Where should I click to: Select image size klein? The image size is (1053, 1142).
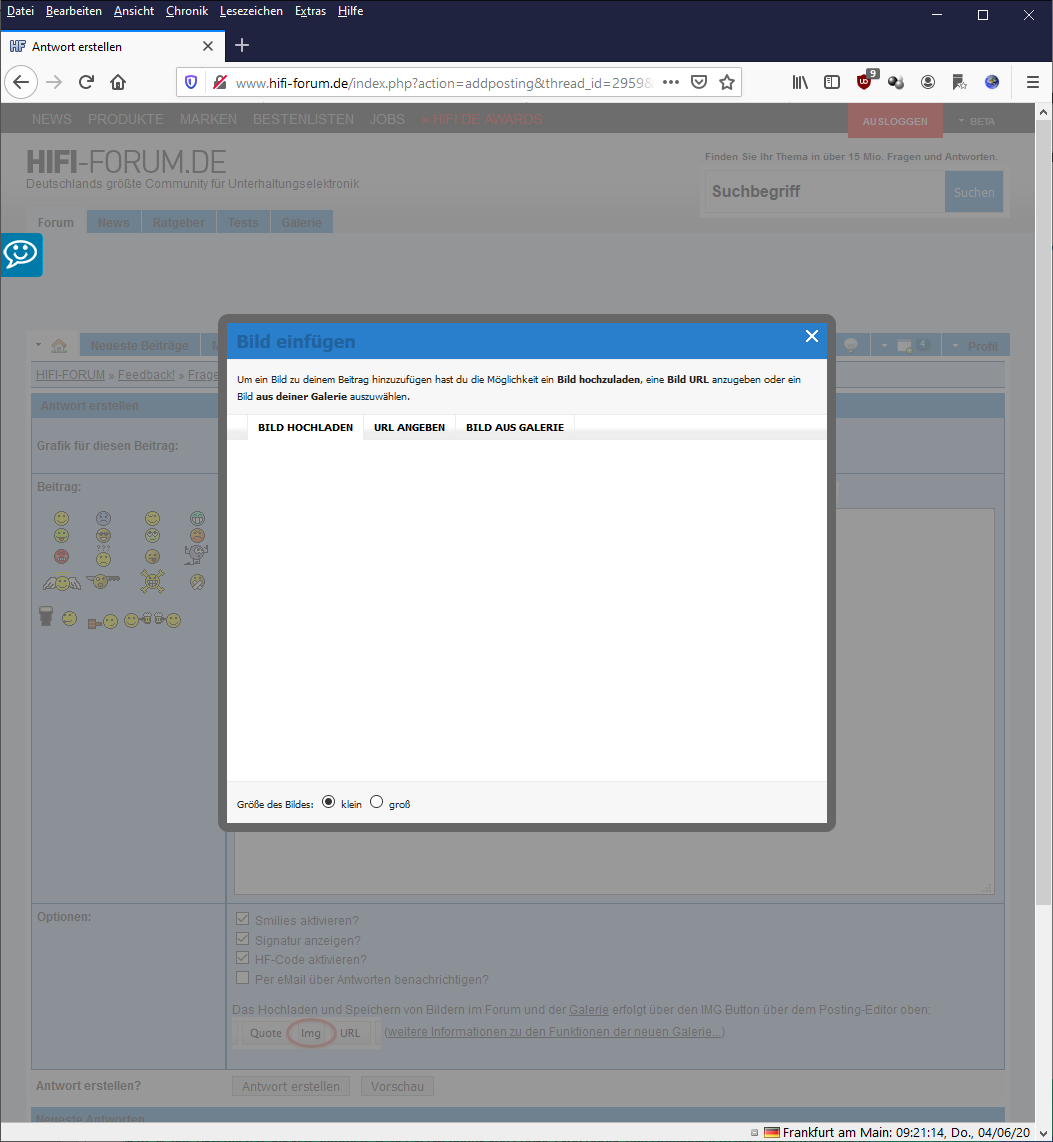click(x=328, y=802)
